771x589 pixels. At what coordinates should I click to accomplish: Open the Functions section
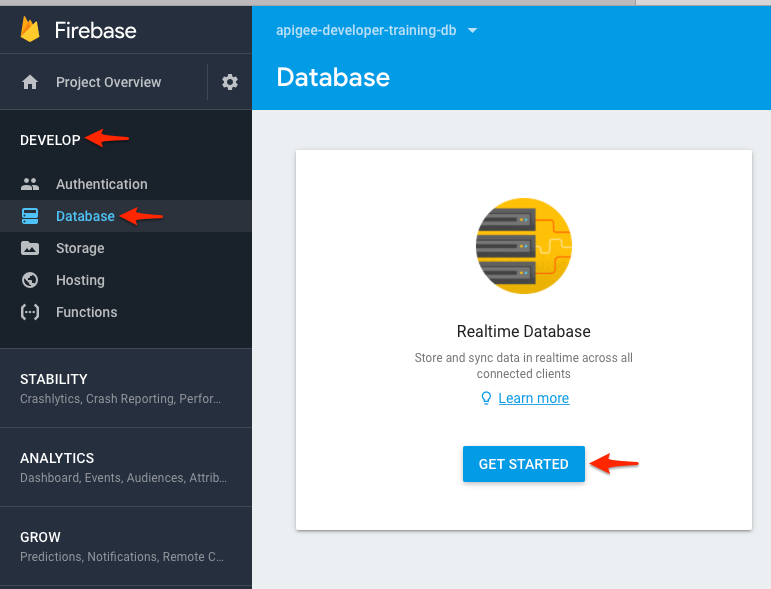click(x=126, y=312)
